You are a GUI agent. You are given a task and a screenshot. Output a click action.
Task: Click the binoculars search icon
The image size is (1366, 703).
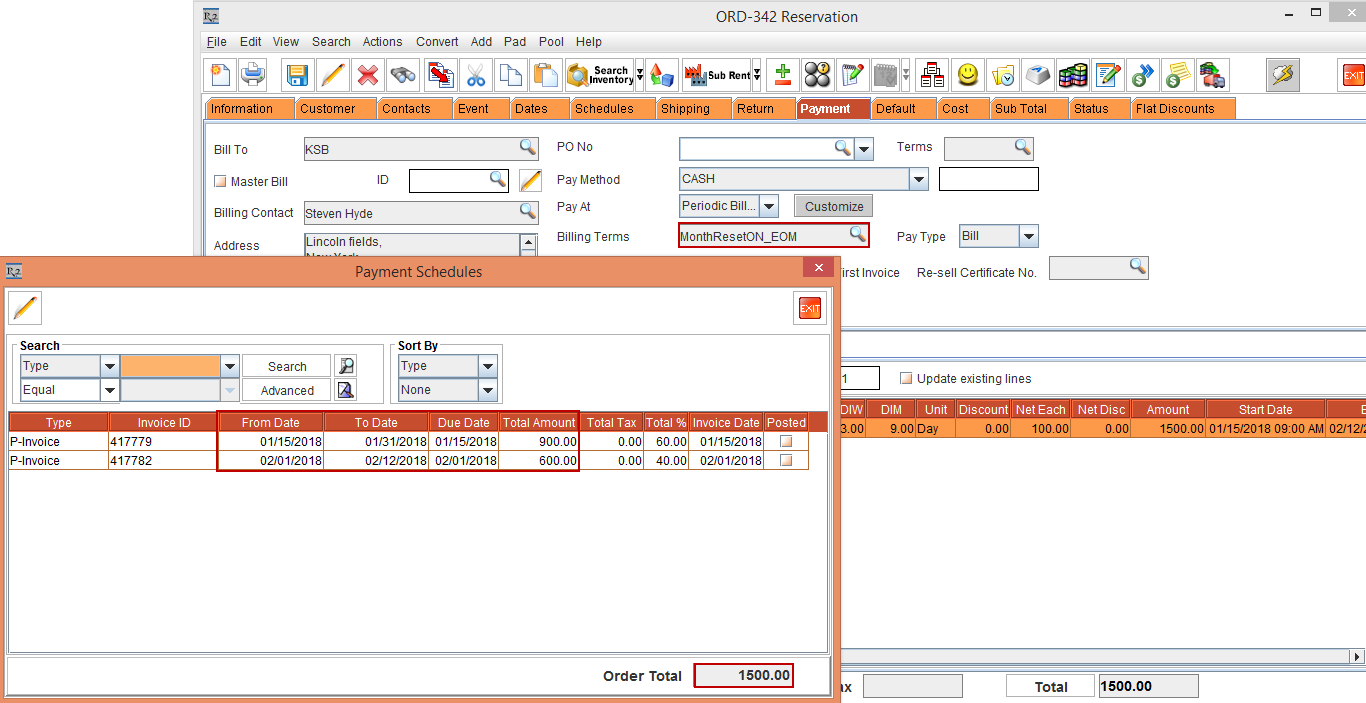(x=403, y=75)
